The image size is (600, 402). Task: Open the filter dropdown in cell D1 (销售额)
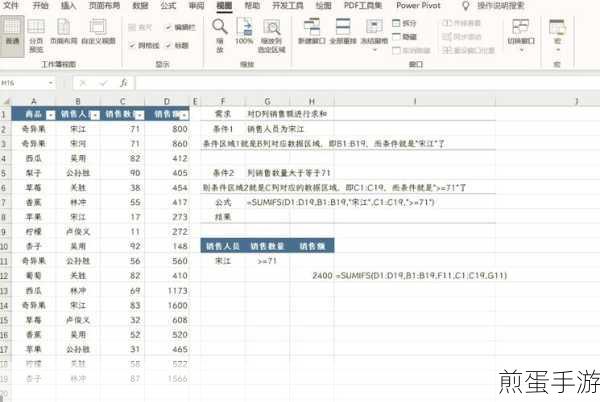click(x=184, y=115)
